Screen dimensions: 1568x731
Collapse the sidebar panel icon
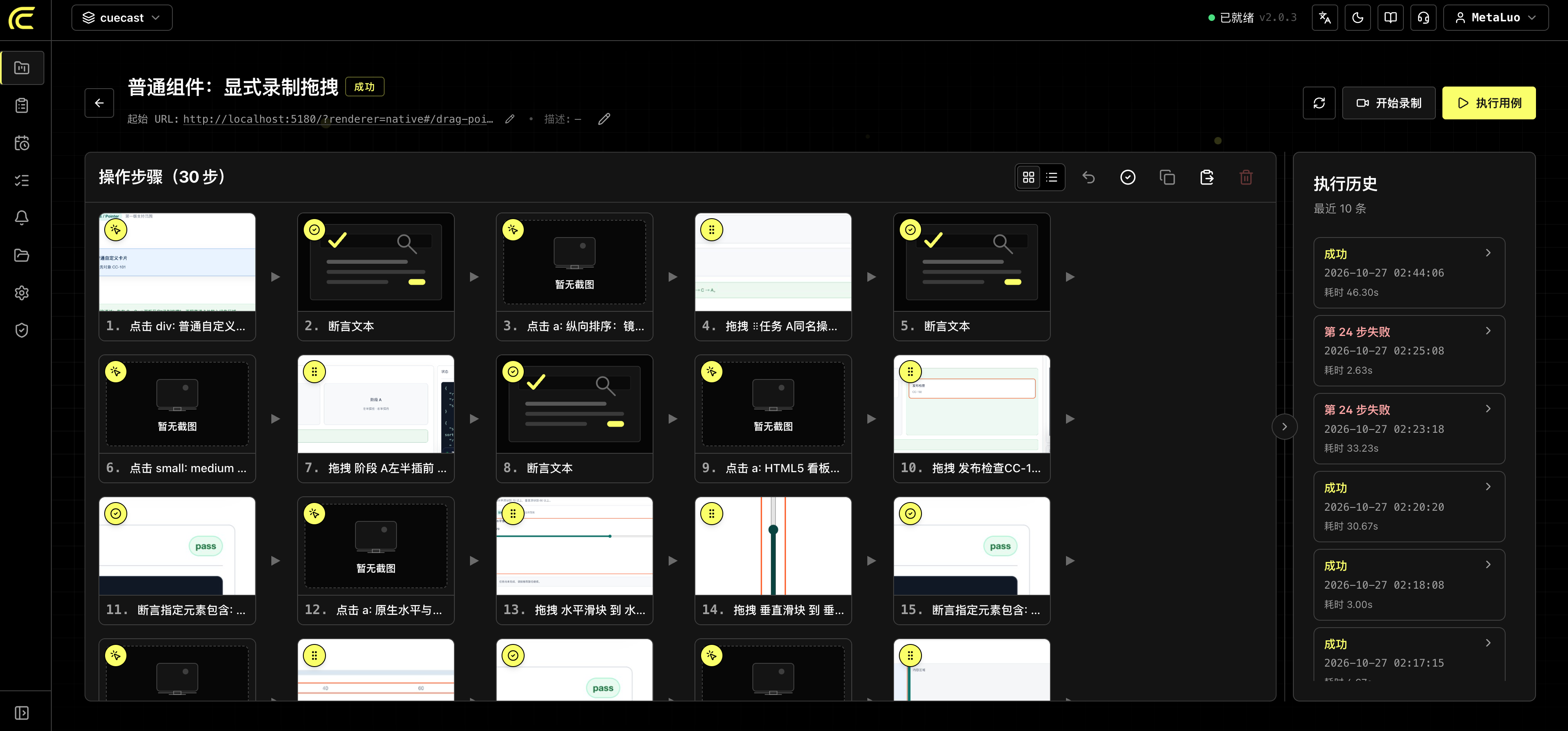click(x=22, y=713)
